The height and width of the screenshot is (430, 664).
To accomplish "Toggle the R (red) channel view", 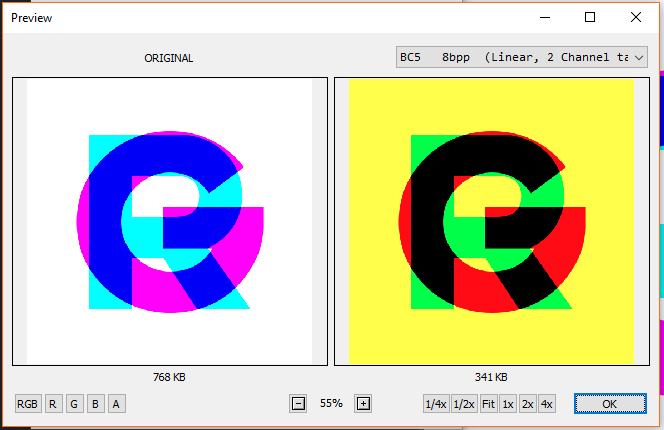I will coord(52,404).
